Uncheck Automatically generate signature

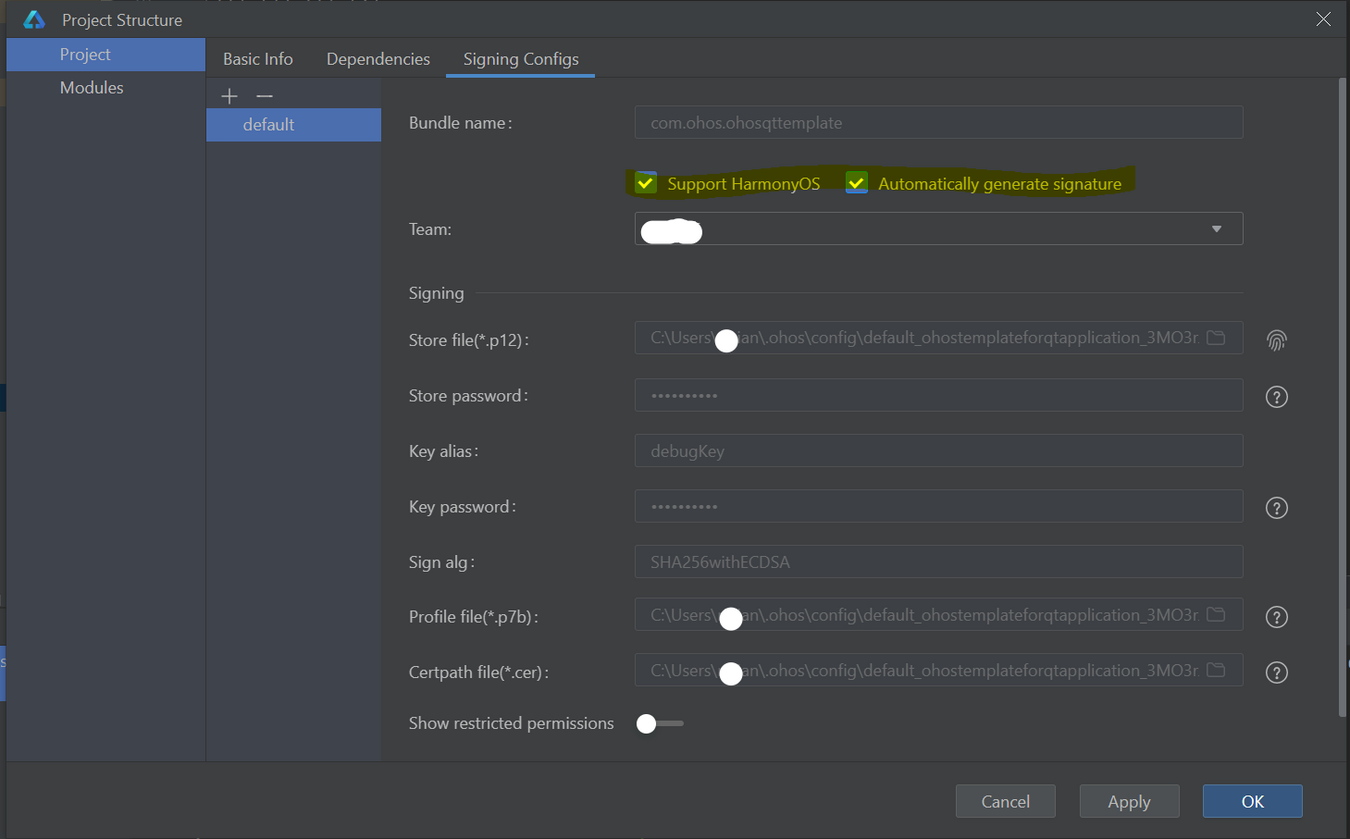coord(856,182)
